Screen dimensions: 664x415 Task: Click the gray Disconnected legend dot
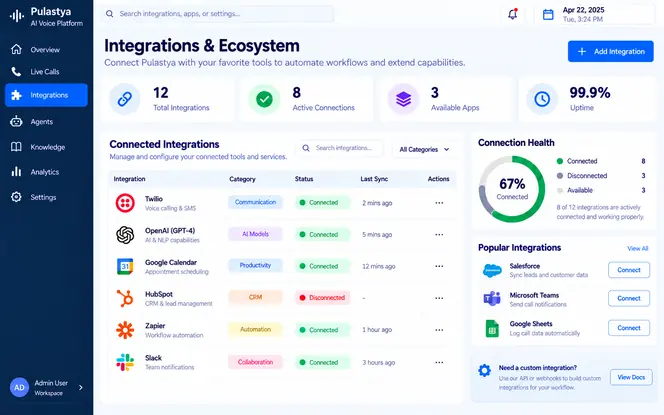tap(559, 176)
